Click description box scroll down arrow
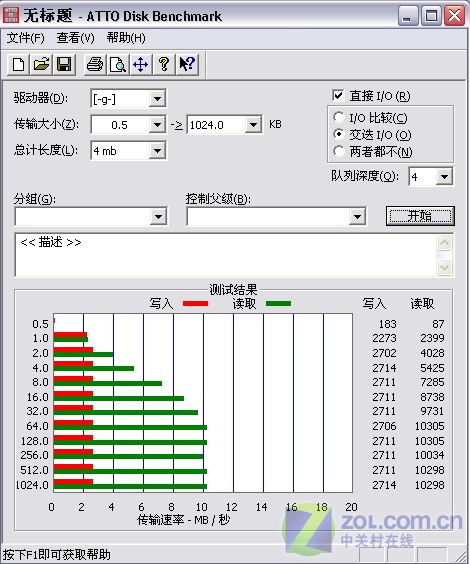This screenshot has height=564, width=470. click(x=444, y=268)
